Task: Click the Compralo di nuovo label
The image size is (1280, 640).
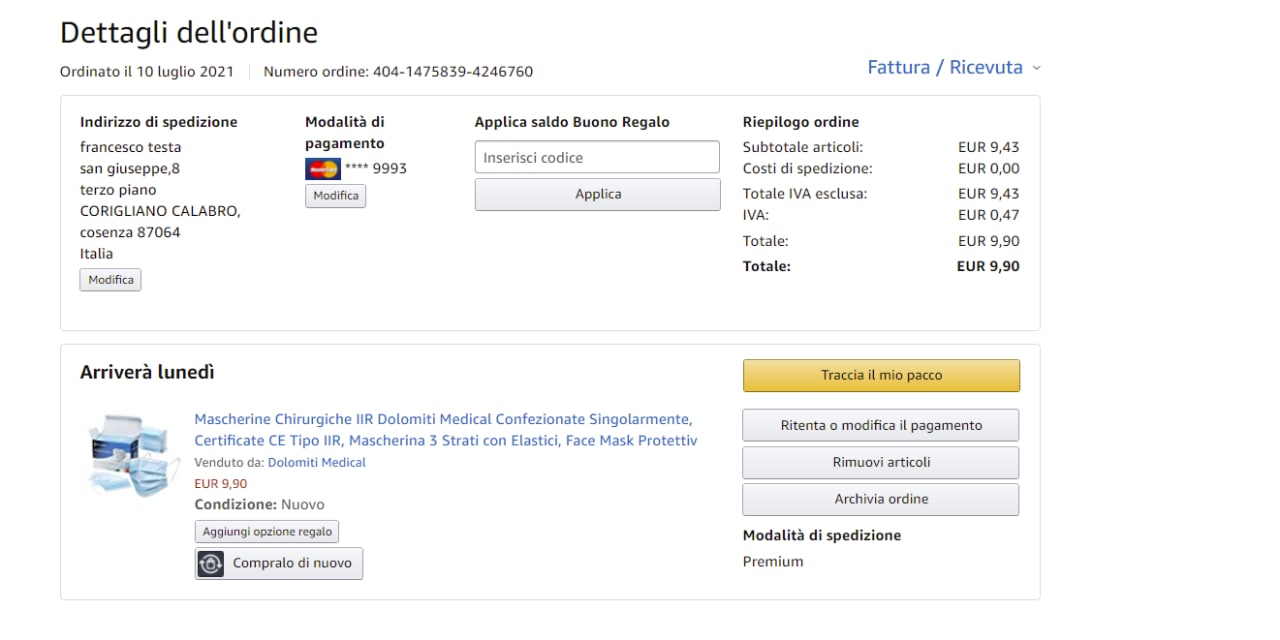Action: (x=292, y=563)
